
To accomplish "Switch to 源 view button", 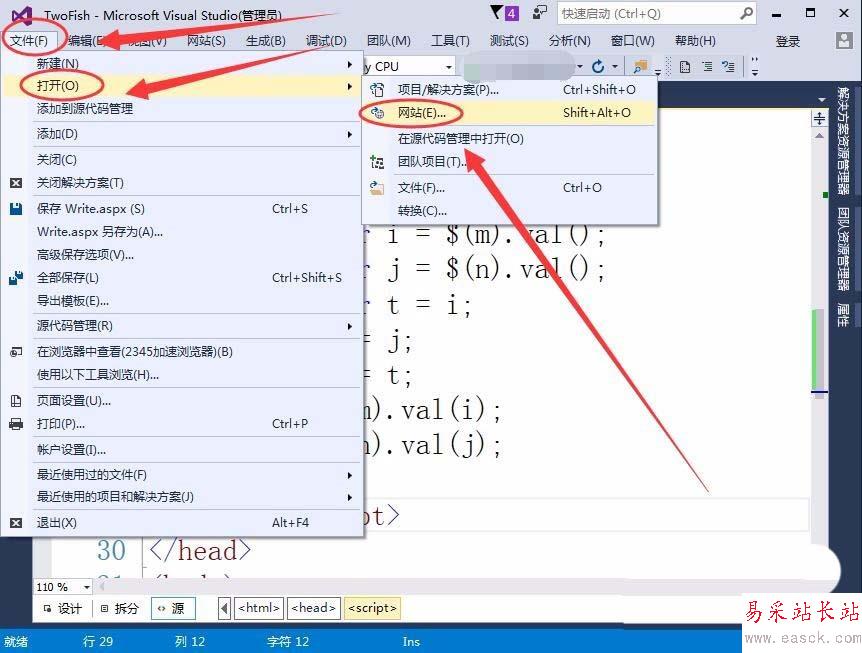I will click(171, 608).
